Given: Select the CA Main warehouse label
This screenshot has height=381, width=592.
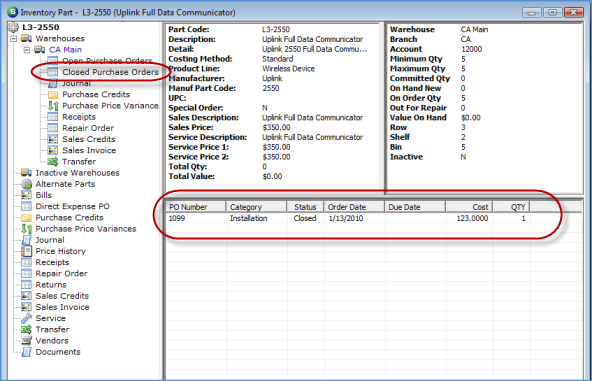Looking at the screenshot, I should tap(65, 49).
